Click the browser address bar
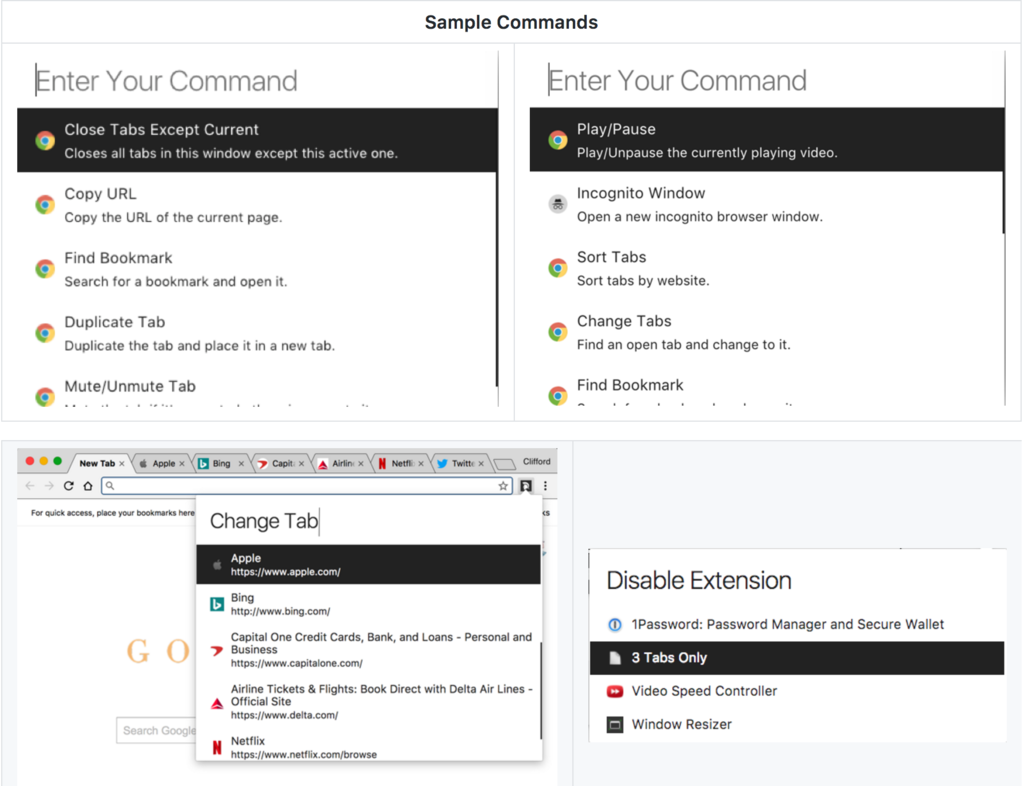Screen dimensions: 1024x786 (306, 486)
